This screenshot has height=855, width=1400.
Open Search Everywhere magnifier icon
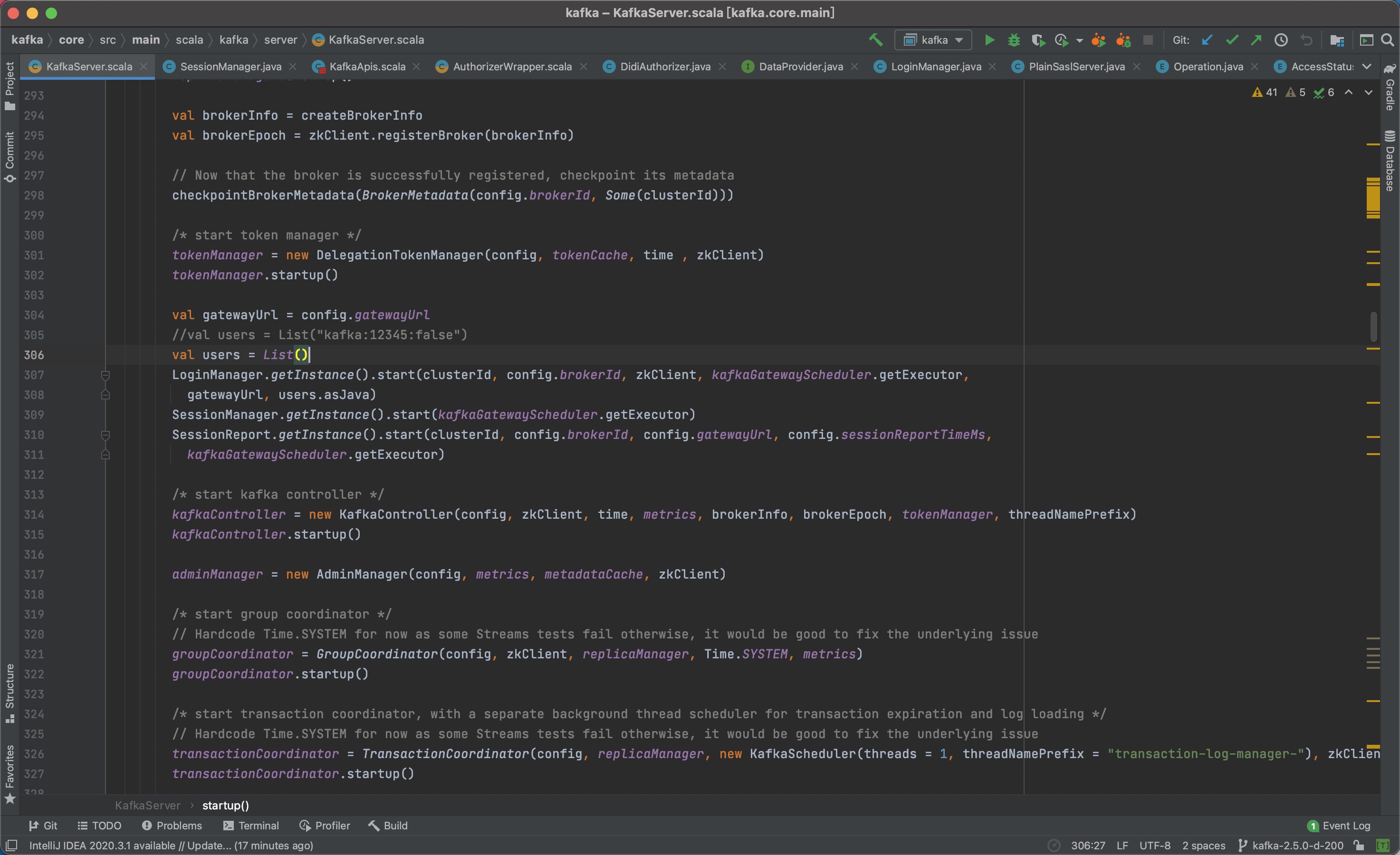click(x=1387, y=40)
